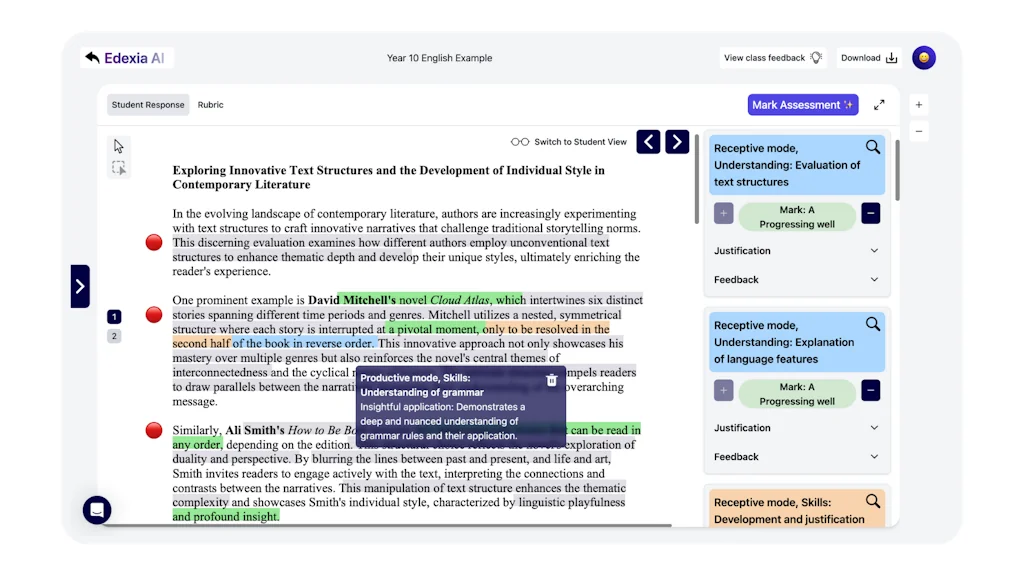The height and width of the screenshot is (576, 1024).
Task: Click the Download icon in the top bar
Action: pos(891,57)
